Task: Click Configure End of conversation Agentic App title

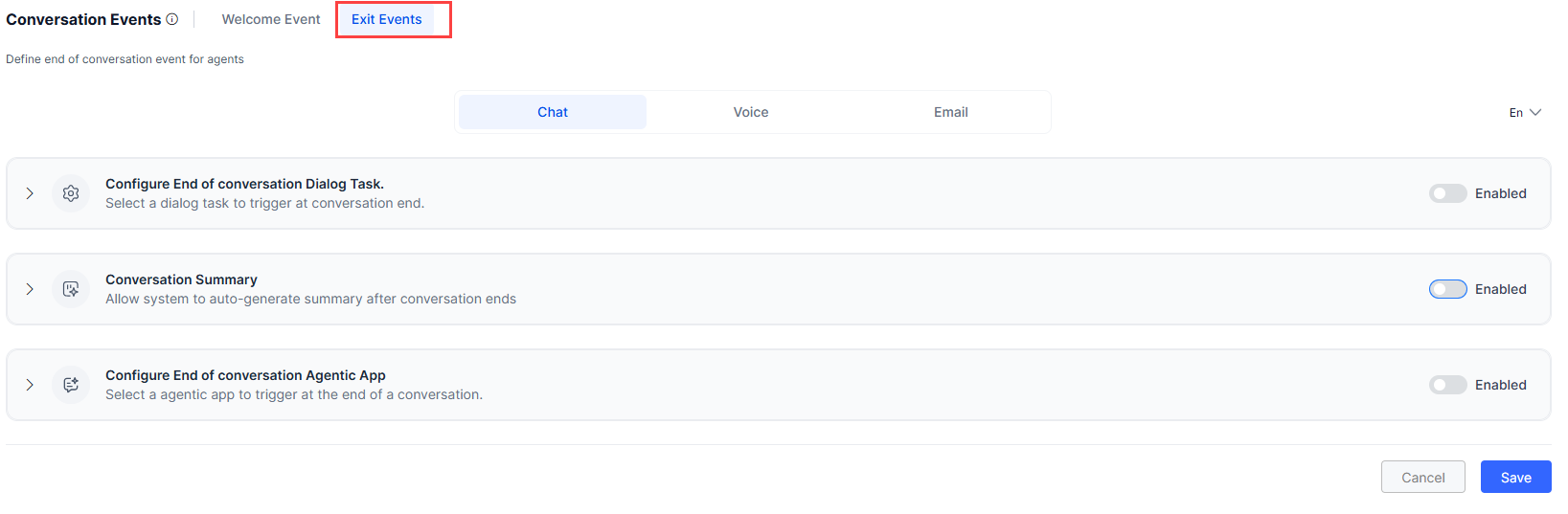Action: [245, 375]
